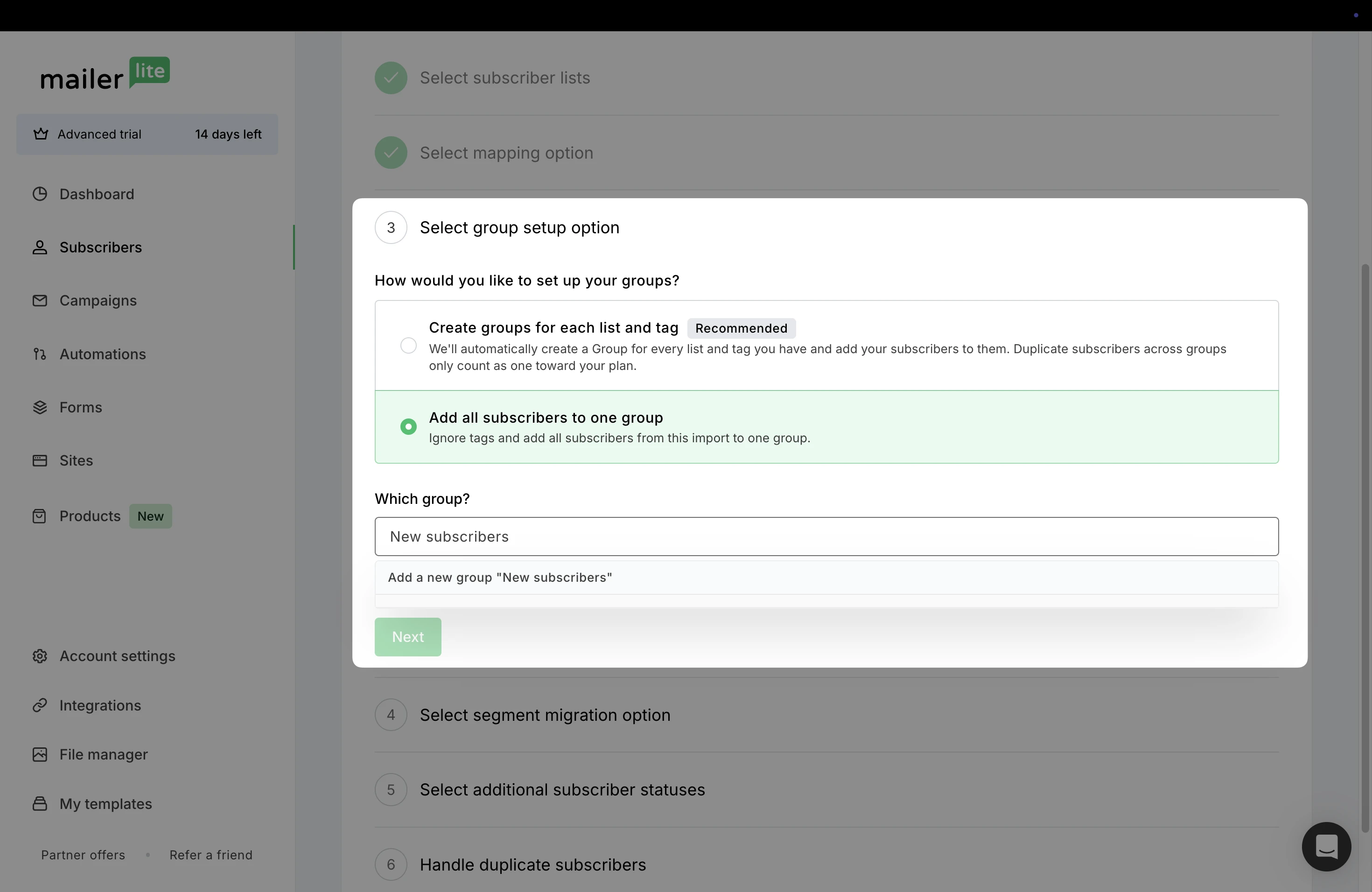The image size is (1372, 892).
Task: Open the live chat support bubble
Action: click(1326, 846)
